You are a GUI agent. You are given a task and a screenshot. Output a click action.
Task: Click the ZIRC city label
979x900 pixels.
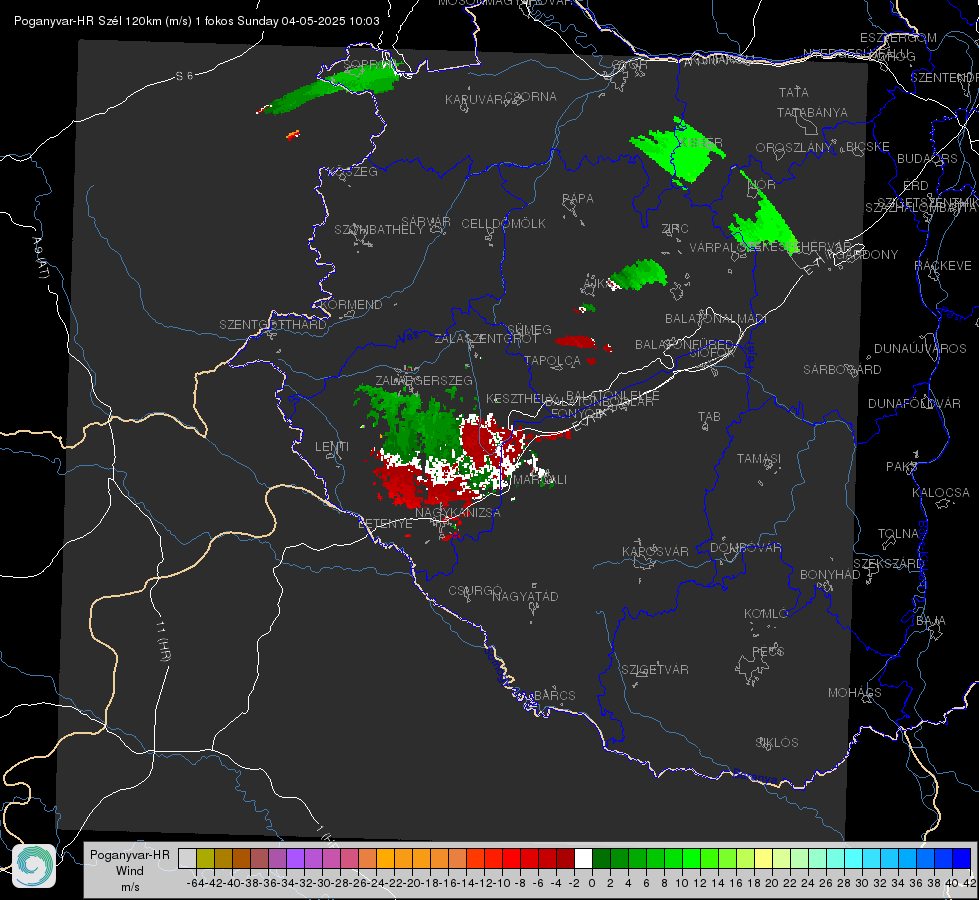pyautogui.click(x=675, y=229)
